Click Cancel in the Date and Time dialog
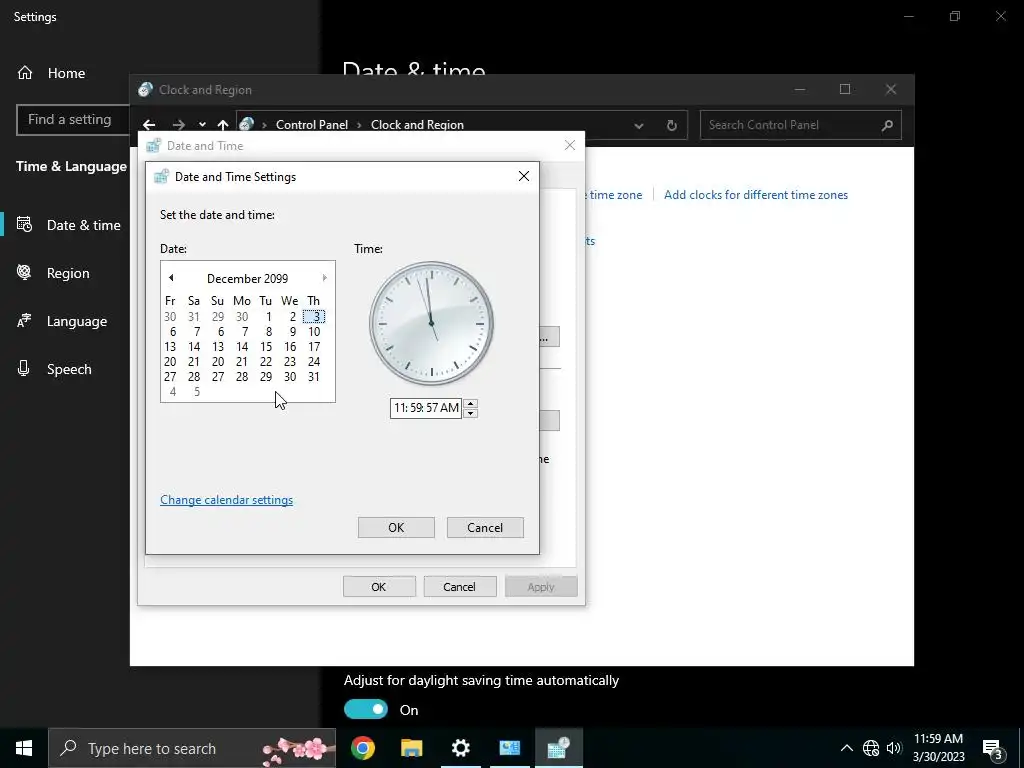This screenshot has height=768, width=1024. [460, 586]
